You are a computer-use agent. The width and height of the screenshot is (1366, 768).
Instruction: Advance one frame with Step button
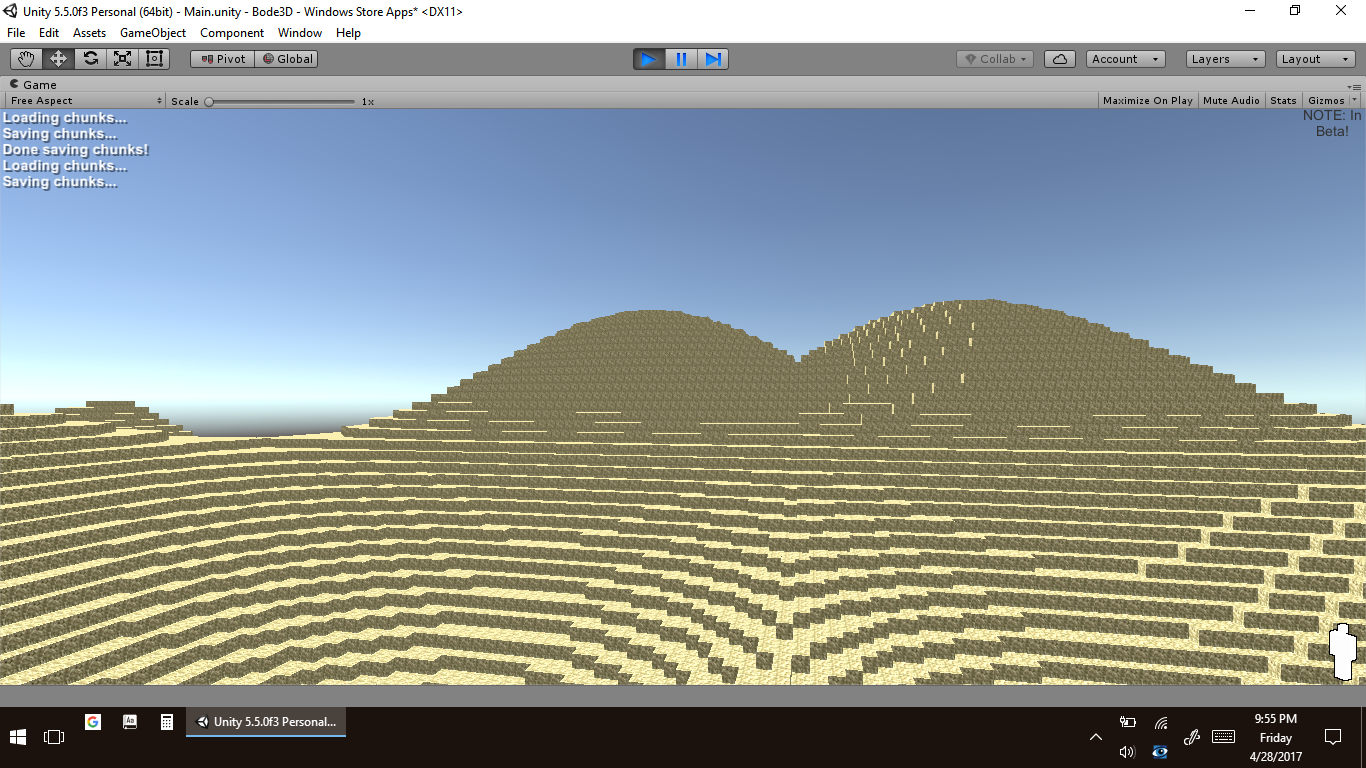point(713,59)
